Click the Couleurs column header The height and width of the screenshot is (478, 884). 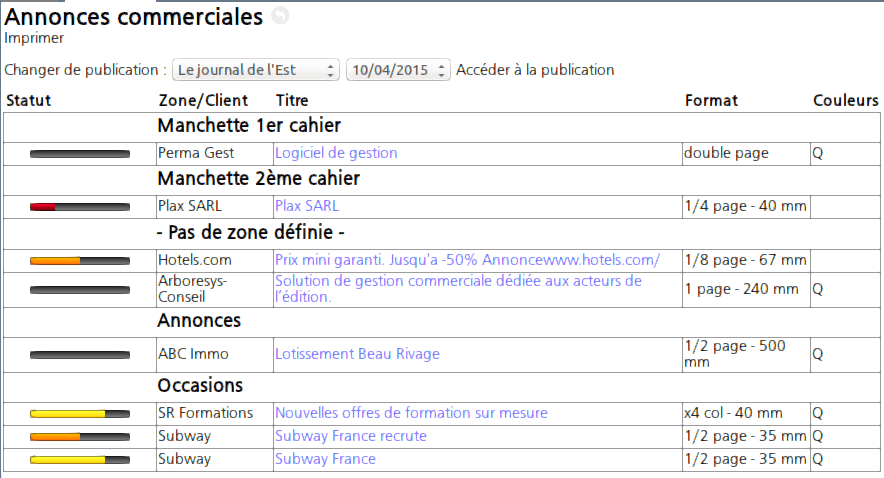846,100
